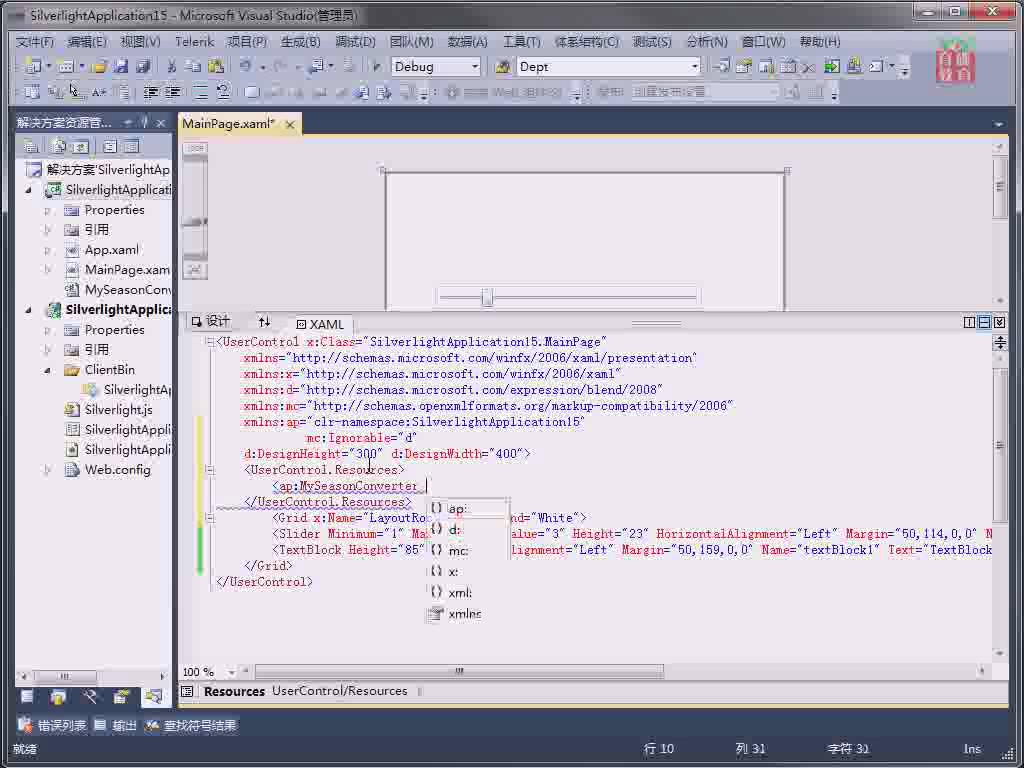
Task: Open the 生成(B) menu
Action: click(x=300, y=42)
